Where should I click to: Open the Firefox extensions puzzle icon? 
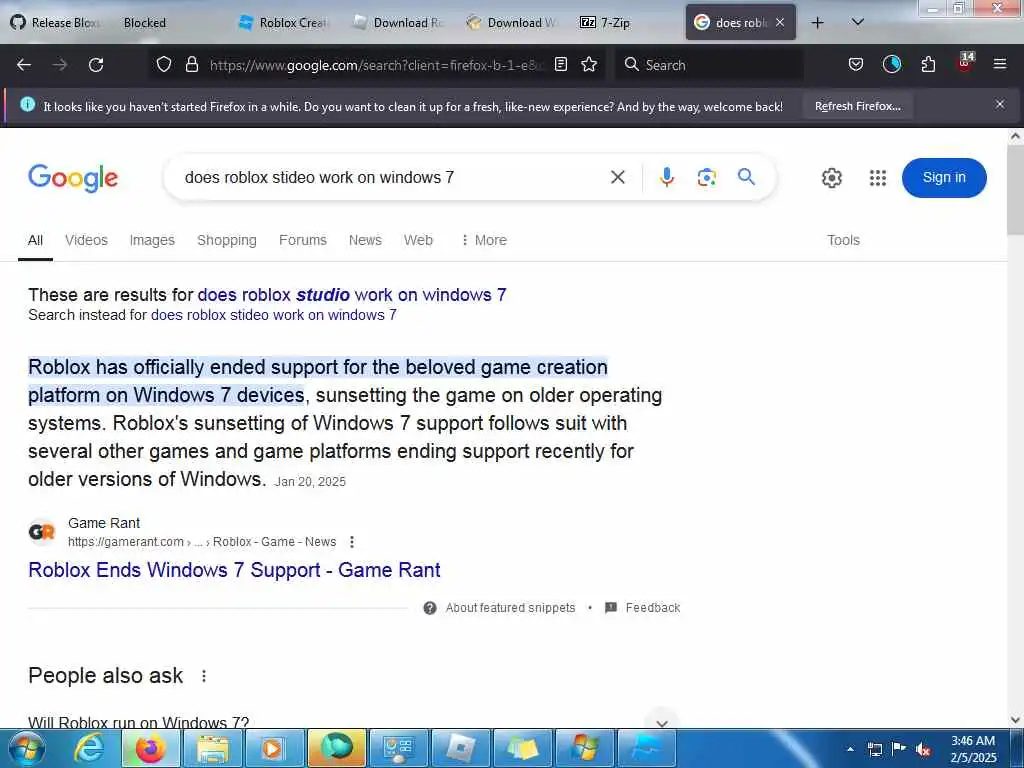pos(928,64)
